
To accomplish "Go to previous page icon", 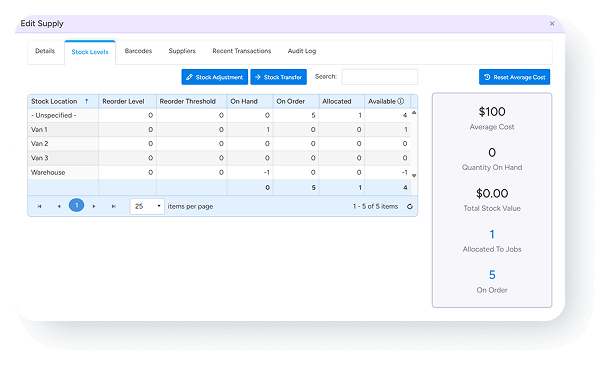I will 59,206.
